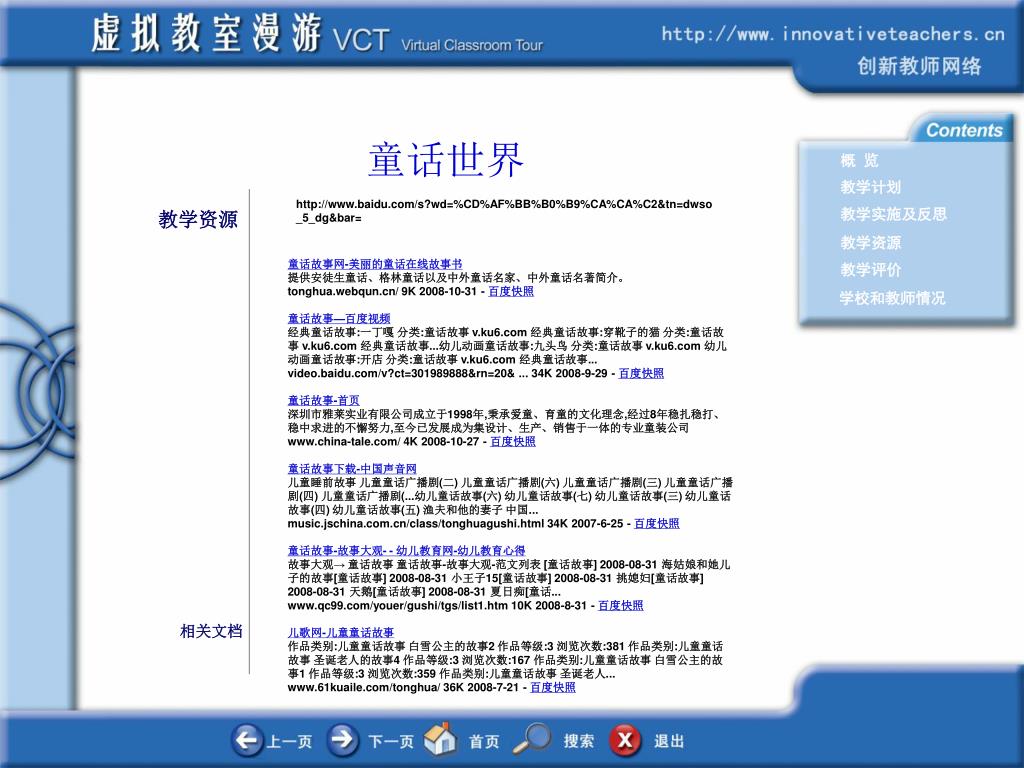The width and height of the screenshot is (1024, 768).
Task: Open 百度快照 for www.china-tale.com result
Action: coord(513,441)
